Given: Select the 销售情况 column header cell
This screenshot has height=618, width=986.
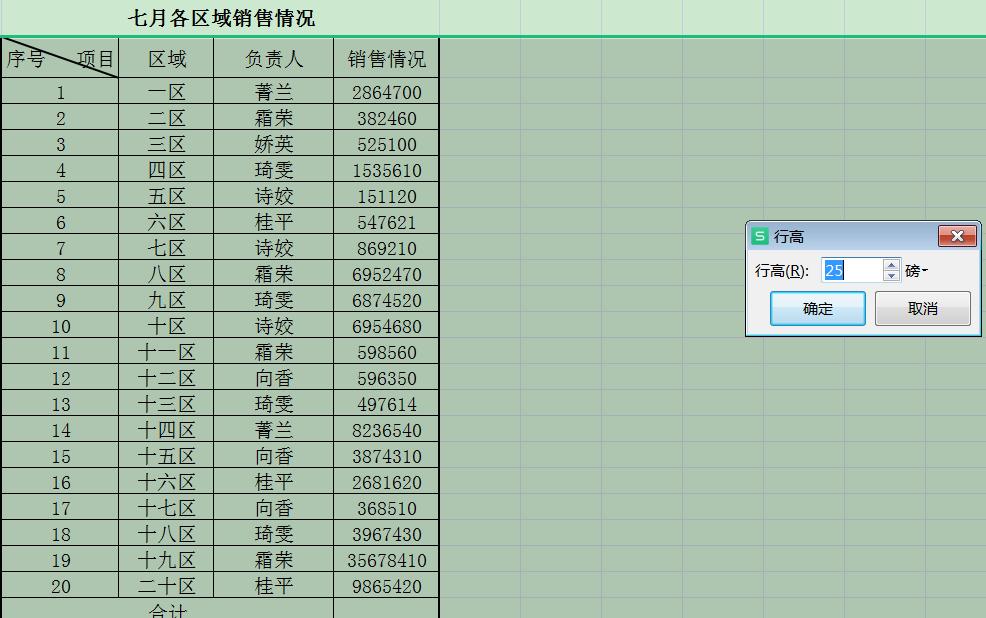Looking at the screenshot, I should click(386, 58).
